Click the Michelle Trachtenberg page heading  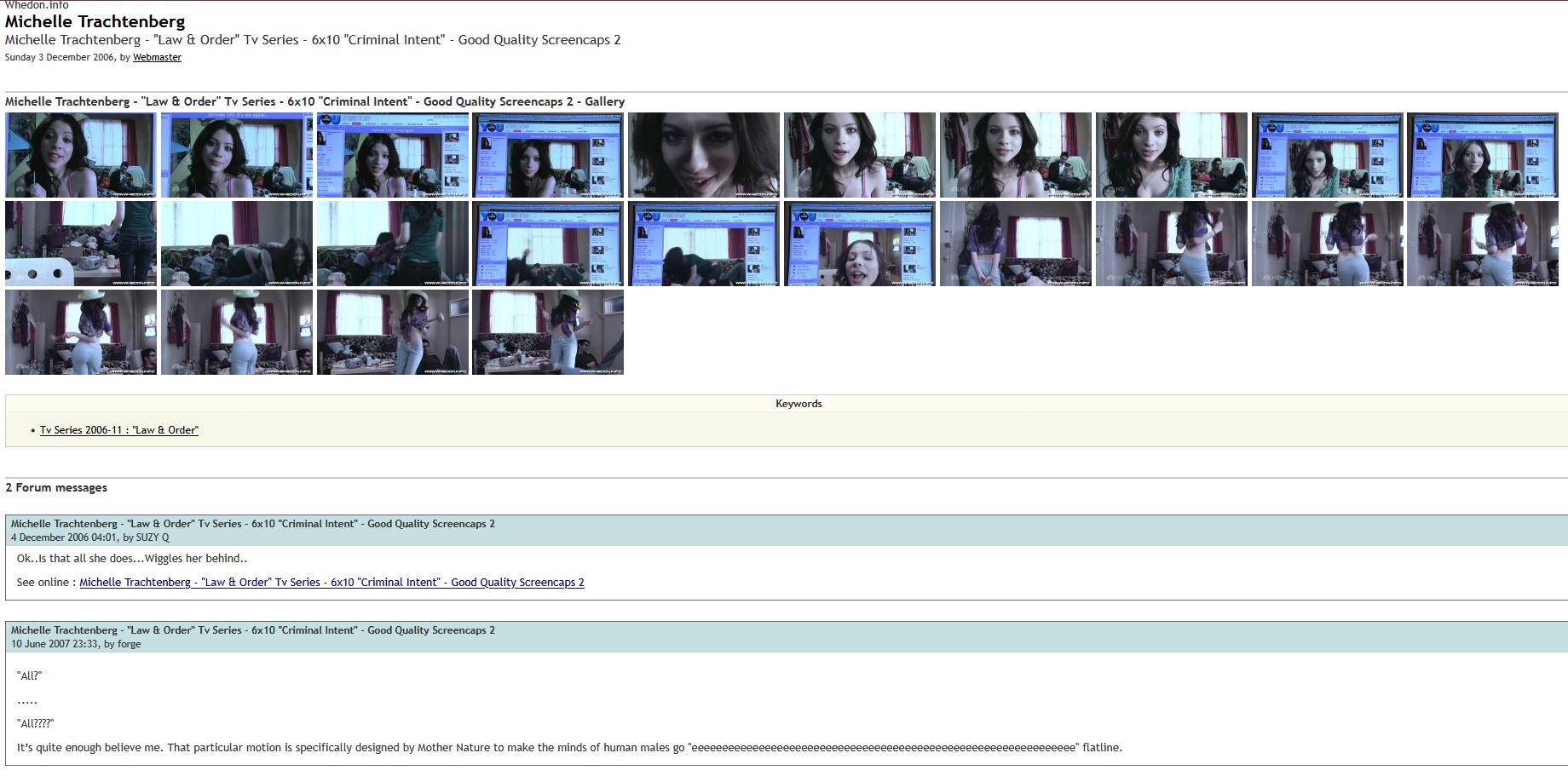(95, 21)
